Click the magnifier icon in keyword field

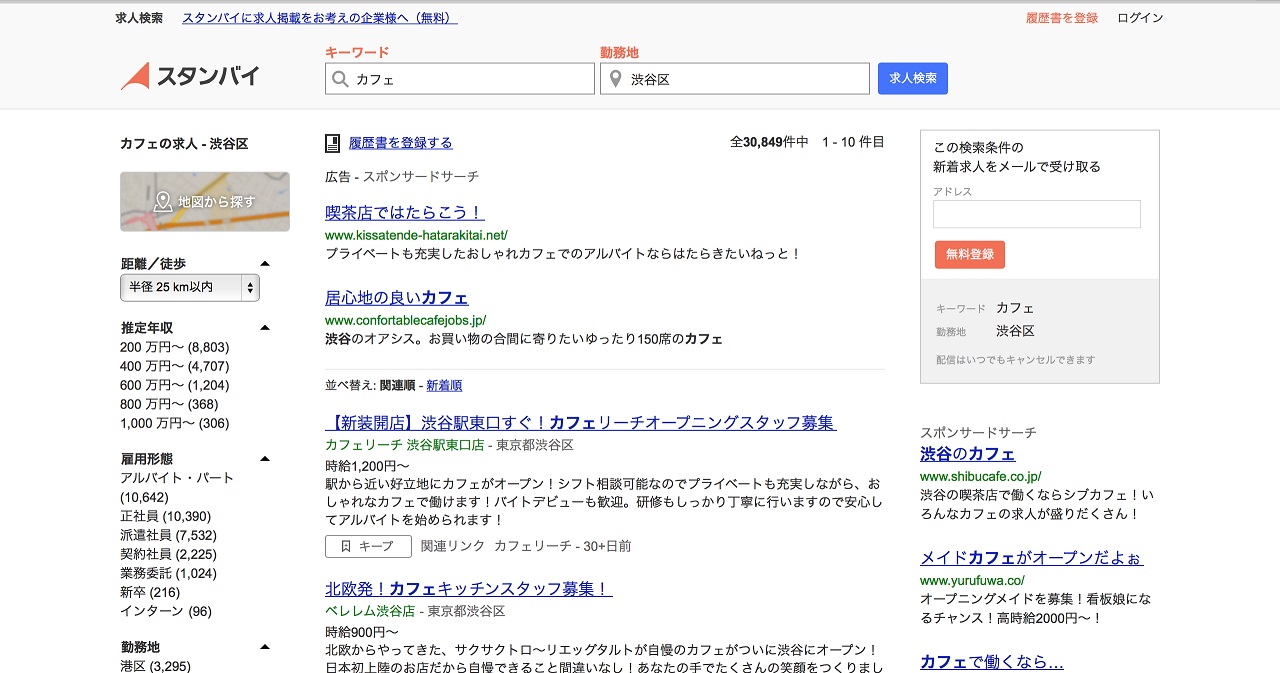(x=341, y=79)
